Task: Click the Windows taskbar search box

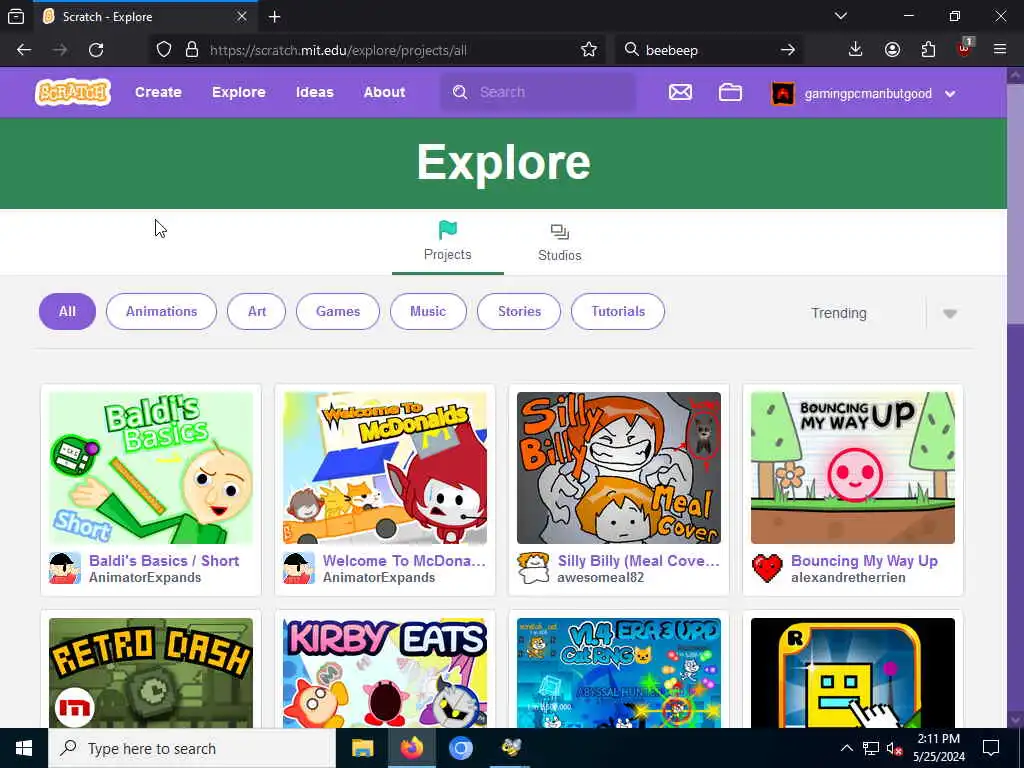Action: (x=192, y=748)
